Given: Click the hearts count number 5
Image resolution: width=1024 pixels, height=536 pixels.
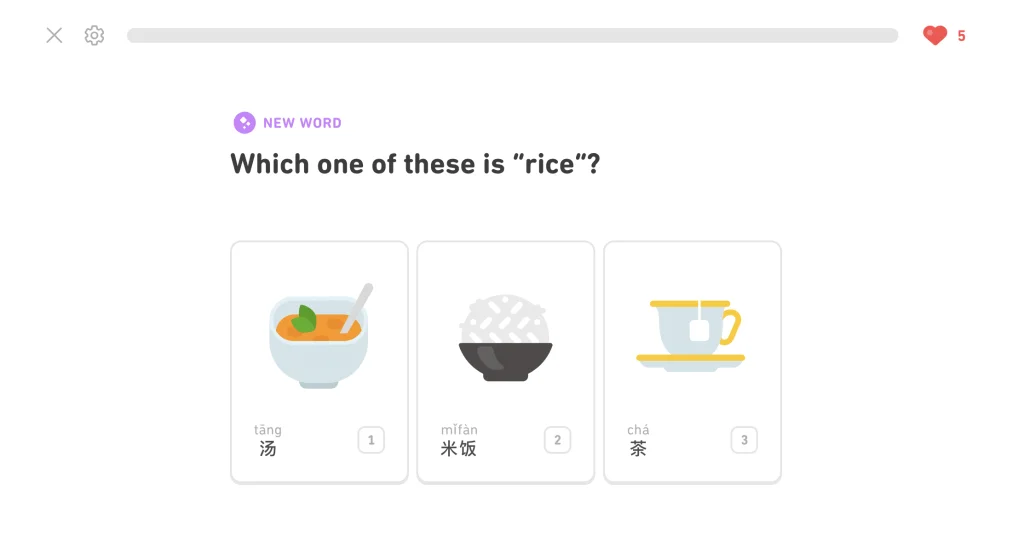Looking at the screenshot, I should click(961, 36).
